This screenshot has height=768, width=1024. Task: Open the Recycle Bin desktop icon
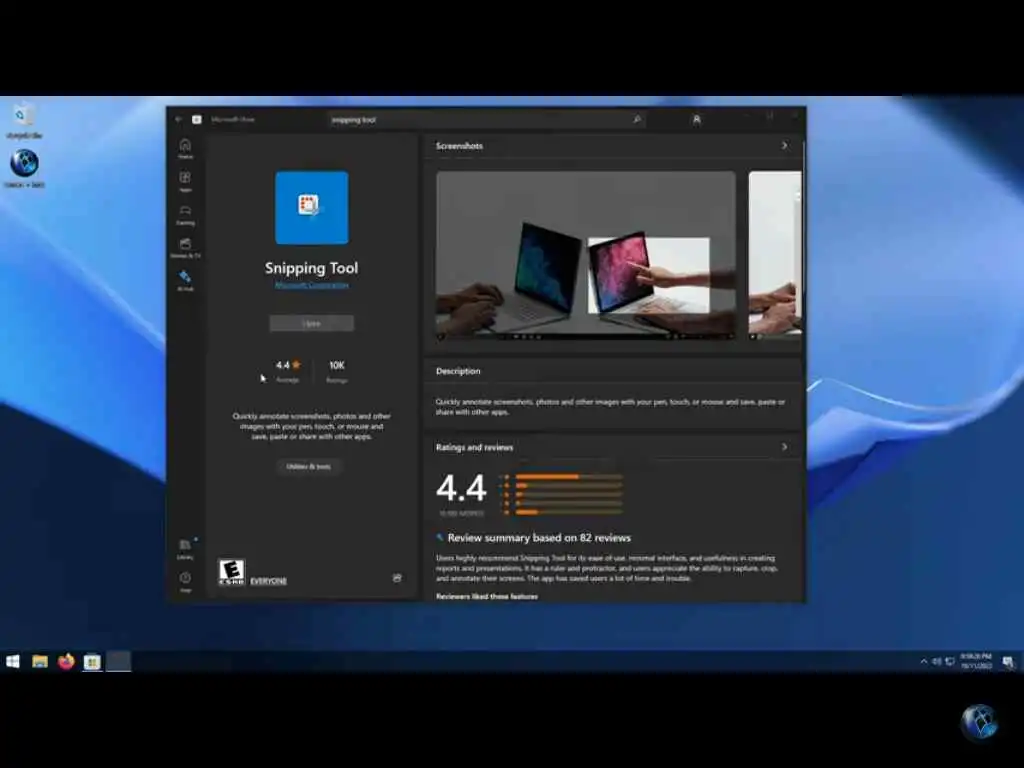click(x=24, y=121)
